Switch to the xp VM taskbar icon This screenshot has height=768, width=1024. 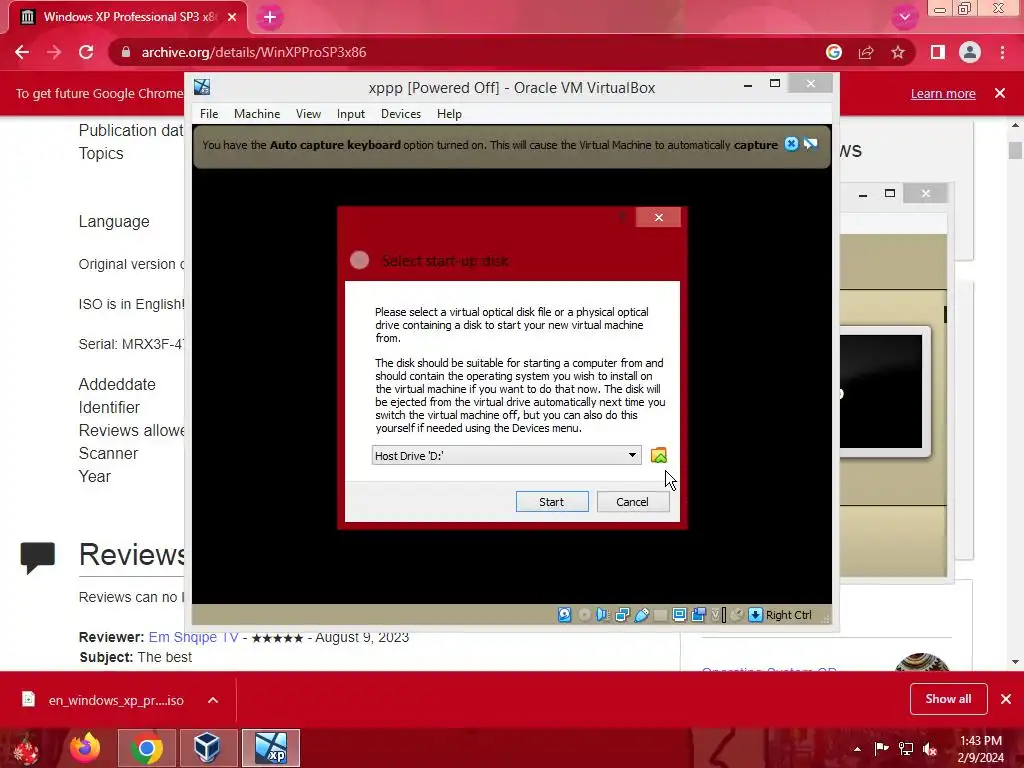[x=270, y=748]
